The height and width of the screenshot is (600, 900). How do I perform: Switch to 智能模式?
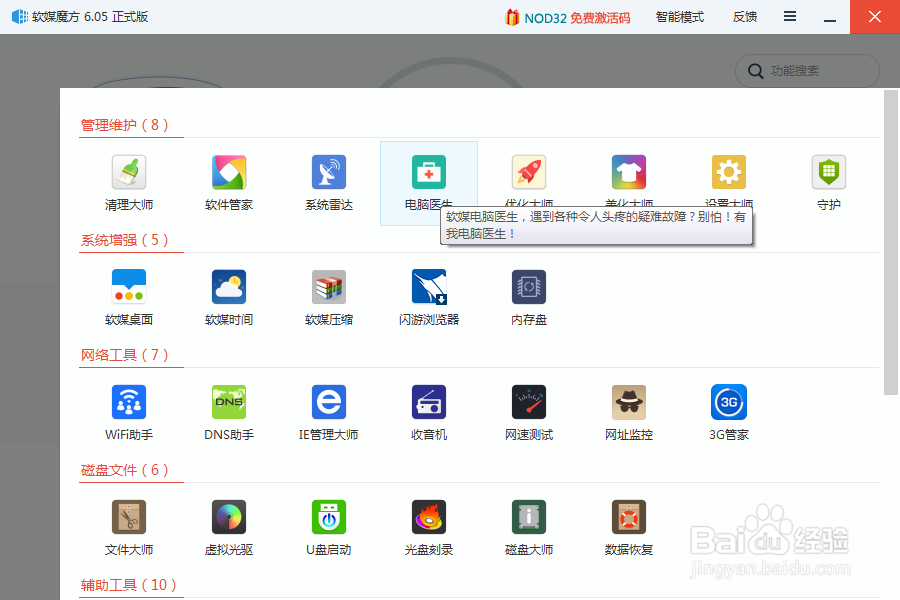click(680, 17)
